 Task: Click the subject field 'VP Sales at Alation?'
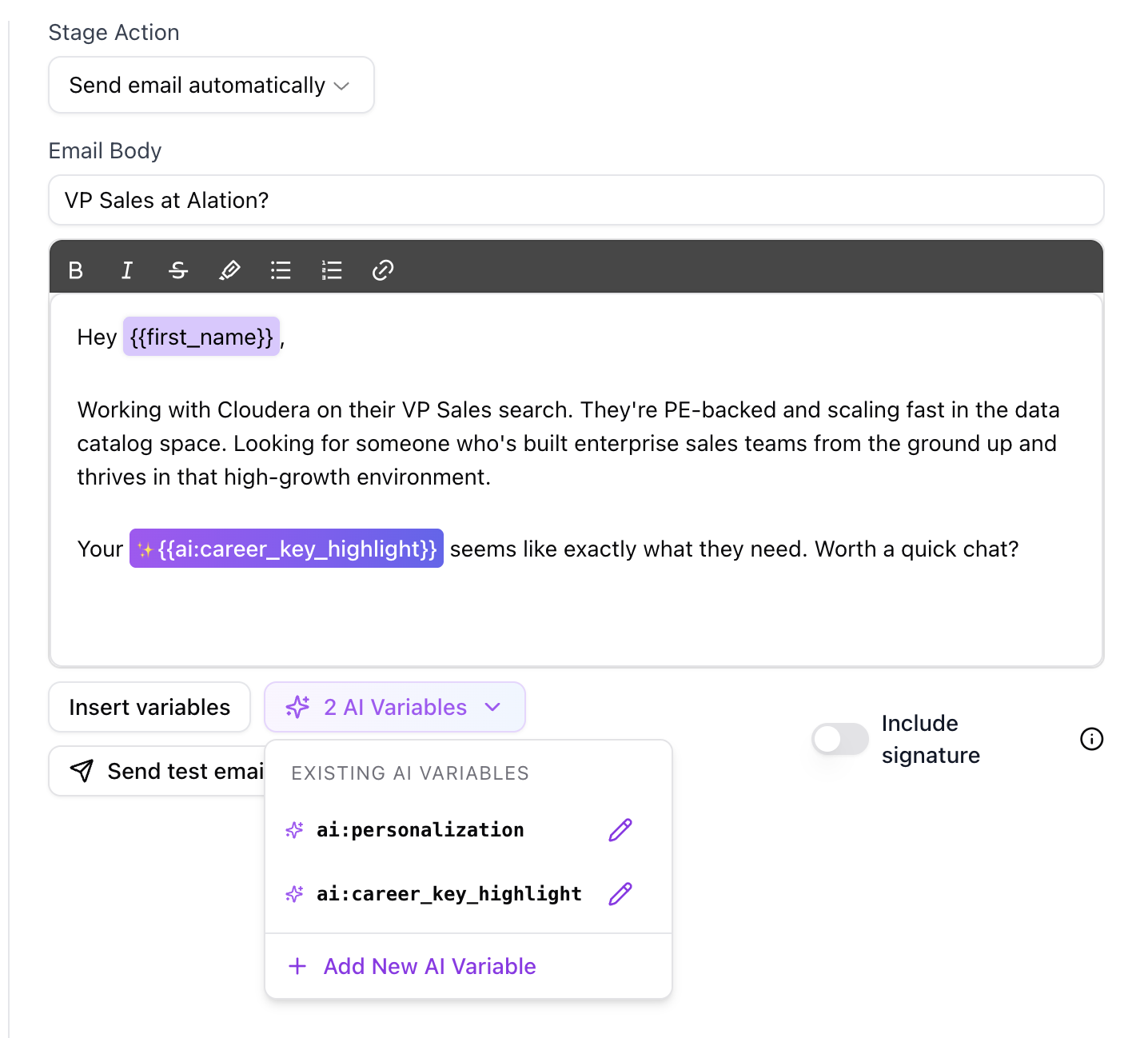pyautogui.click(x=576, y=200)
